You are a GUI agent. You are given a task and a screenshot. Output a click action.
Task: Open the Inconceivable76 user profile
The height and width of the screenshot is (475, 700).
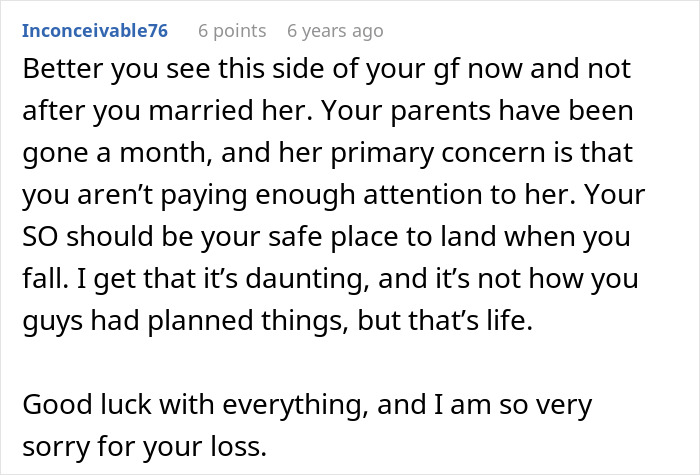pyautogui.click(x=95, y=31)
